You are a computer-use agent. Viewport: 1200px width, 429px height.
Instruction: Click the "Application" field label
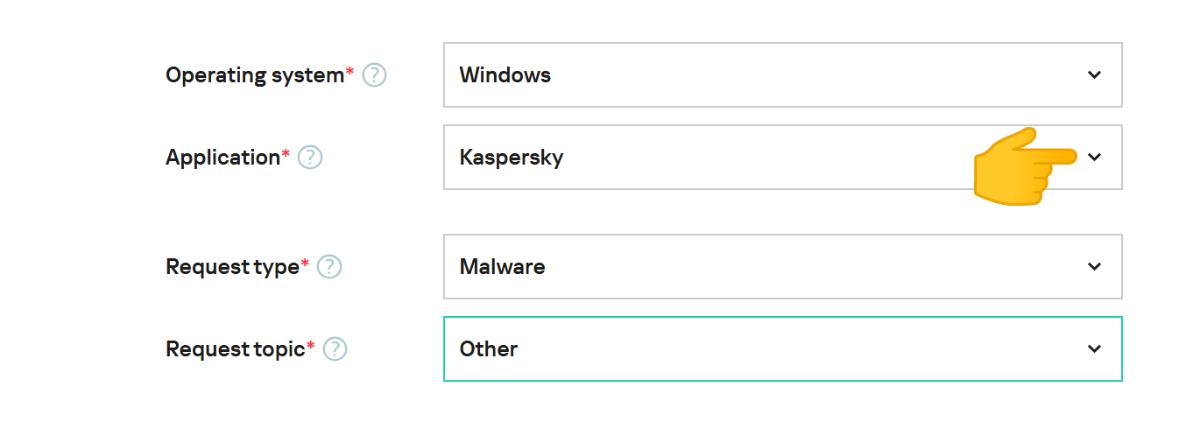click(x=223, y=157)
